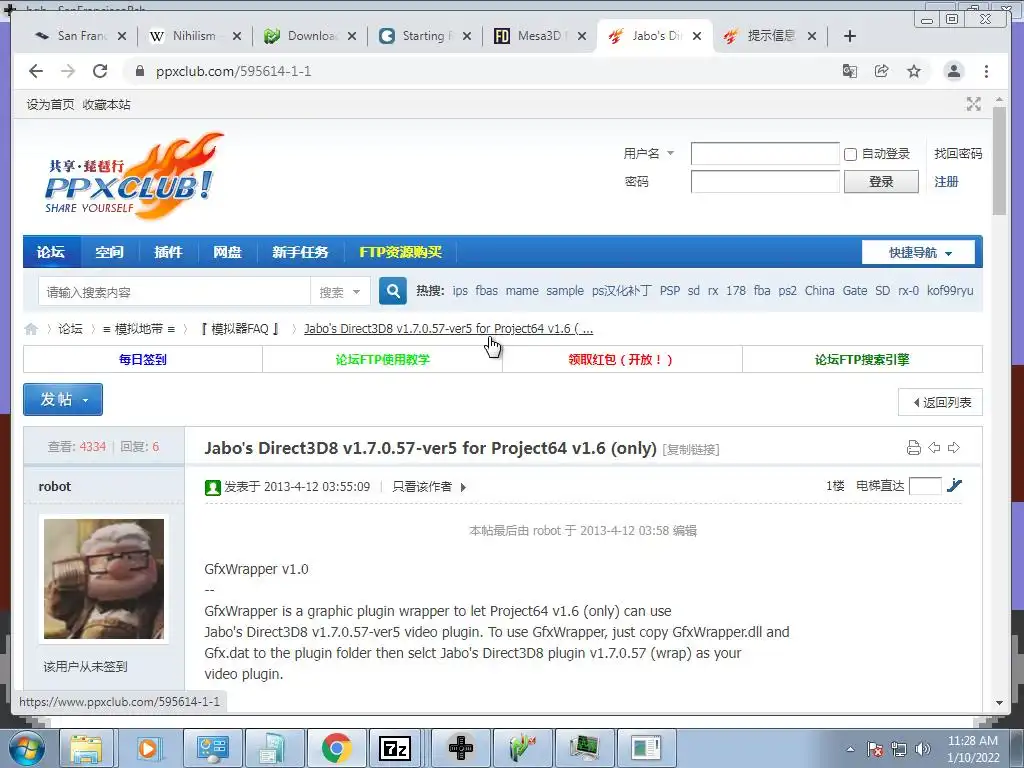Show hidden tray icons arrow
This screenshot has width=1024, height=768.
click(x=850, y=750)
